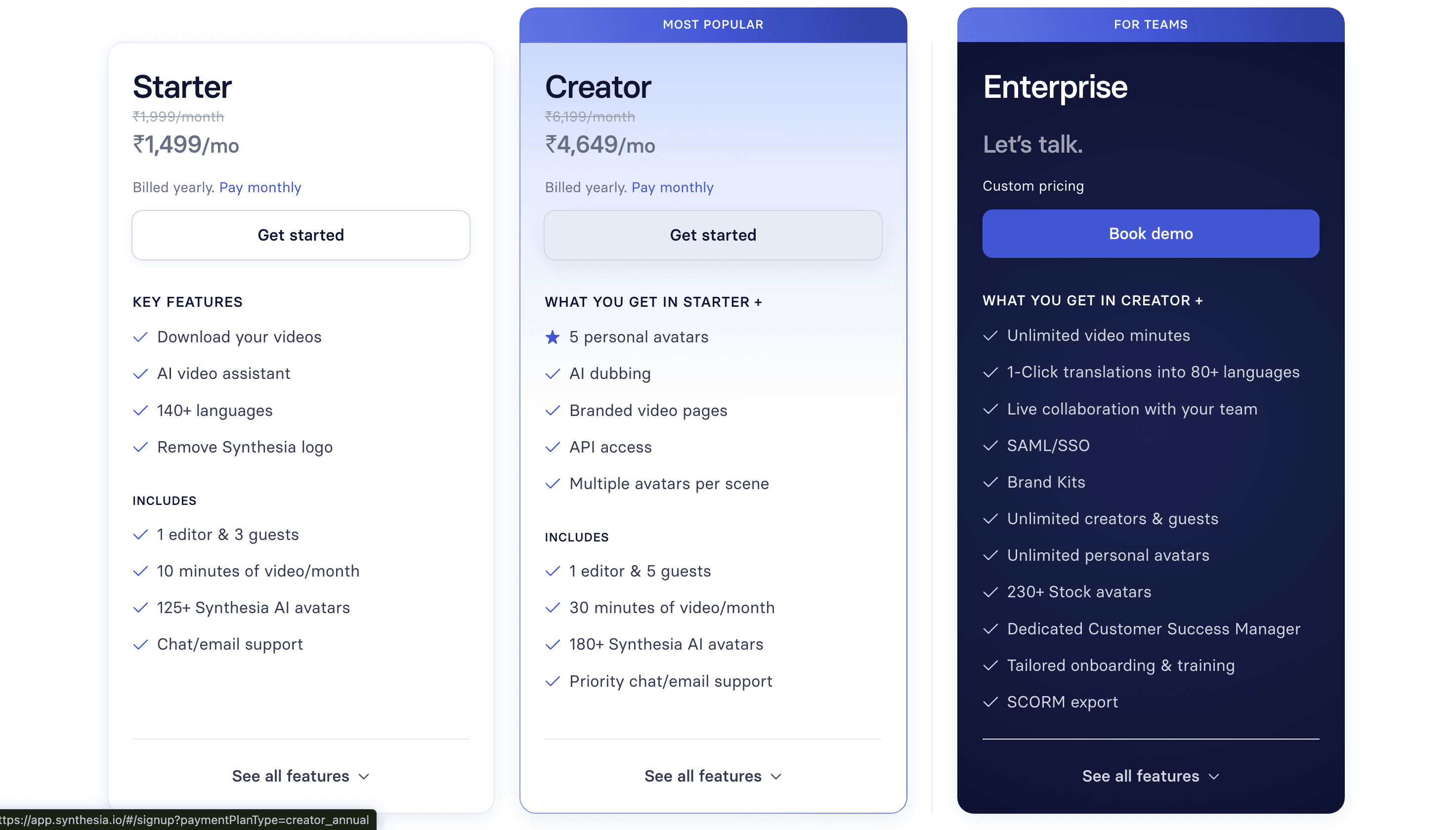Click the "Custom pricing" label
This screenshot has height=830, width=1456.
tap(1033, 186)
